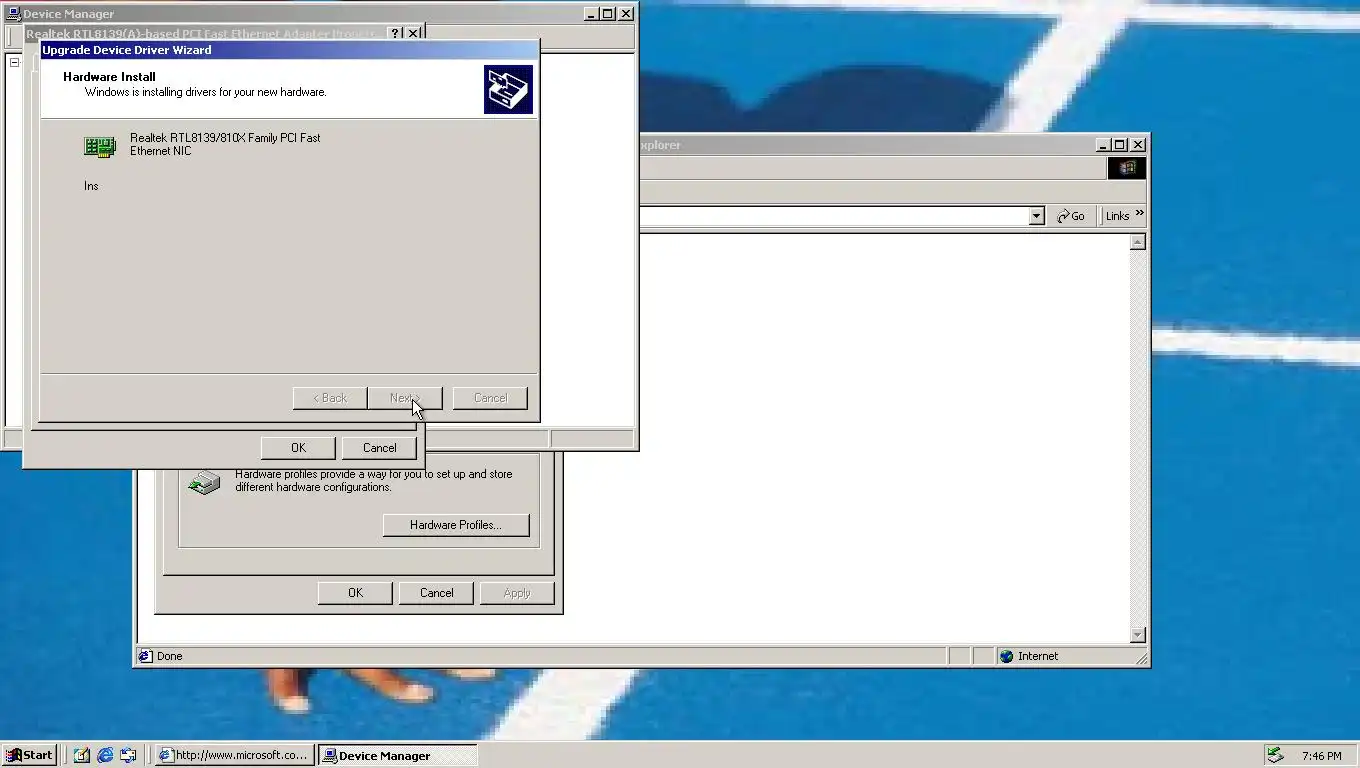Click the Device Manager taskbar button
The image size is (1360, 768).
[398, 755]
